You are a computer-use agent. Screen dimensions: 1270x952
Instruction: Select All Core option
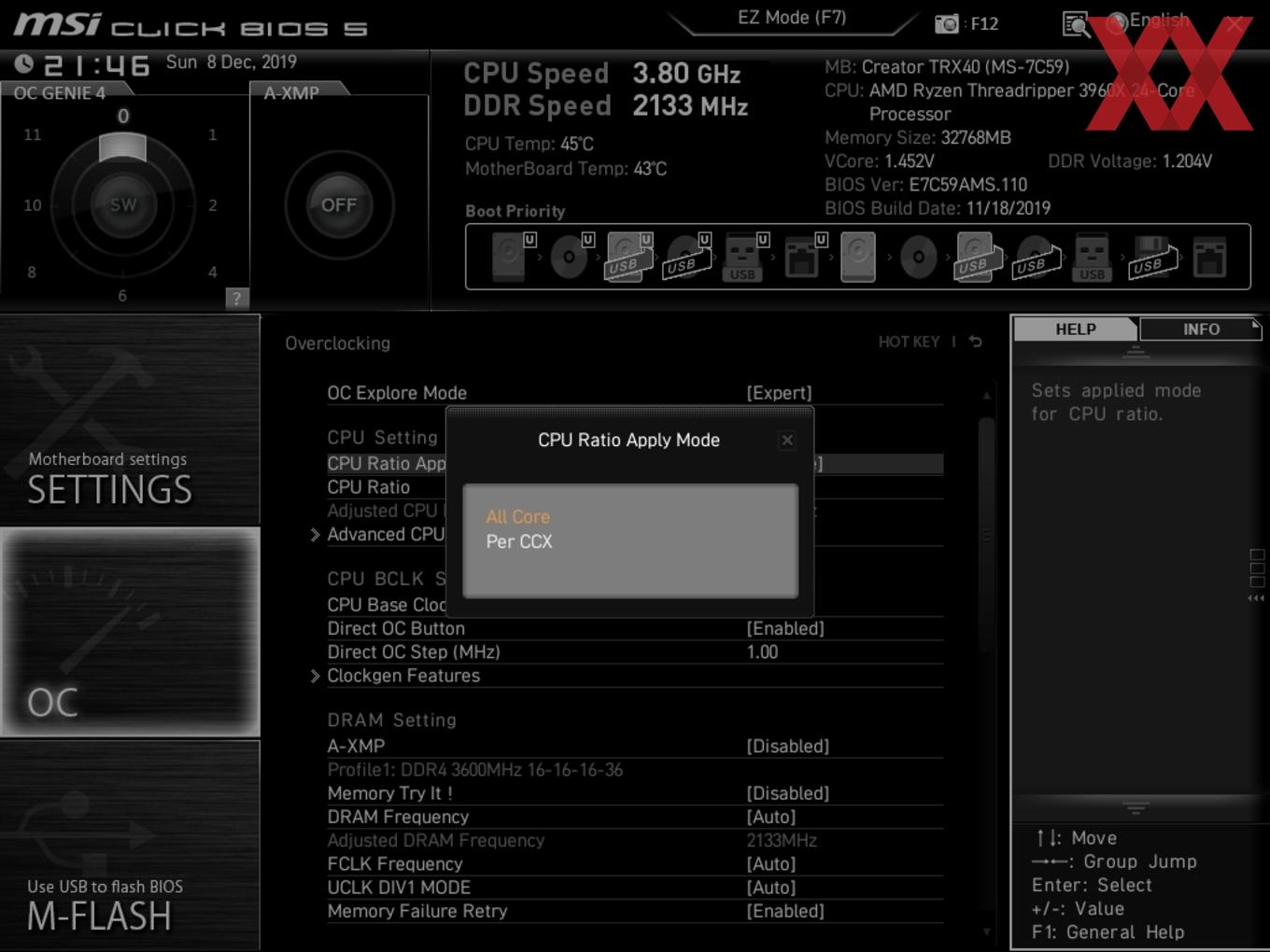point(517,516)
